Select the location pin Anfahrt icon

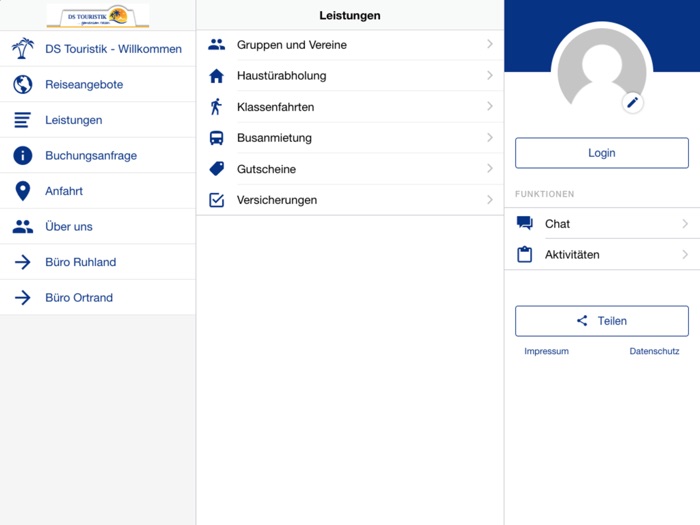click(23, 191)
